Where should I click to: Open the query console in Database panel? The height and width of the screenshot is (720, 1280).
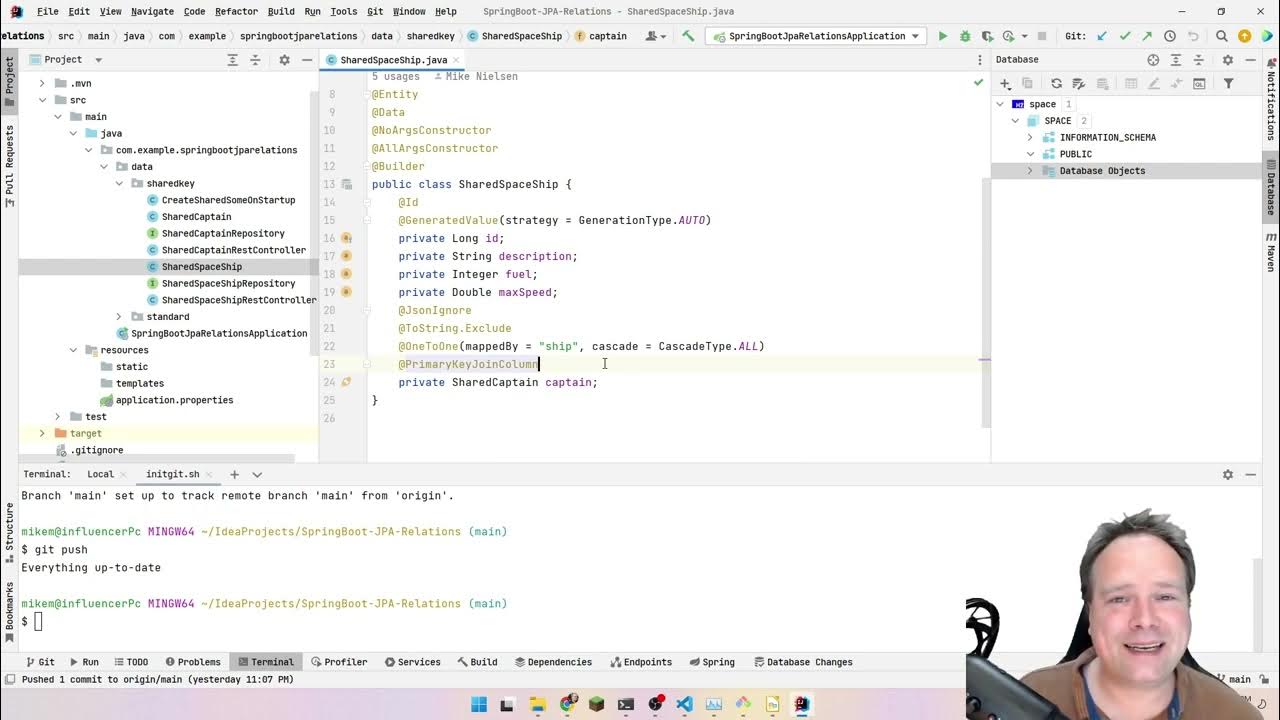[1200, 84]
